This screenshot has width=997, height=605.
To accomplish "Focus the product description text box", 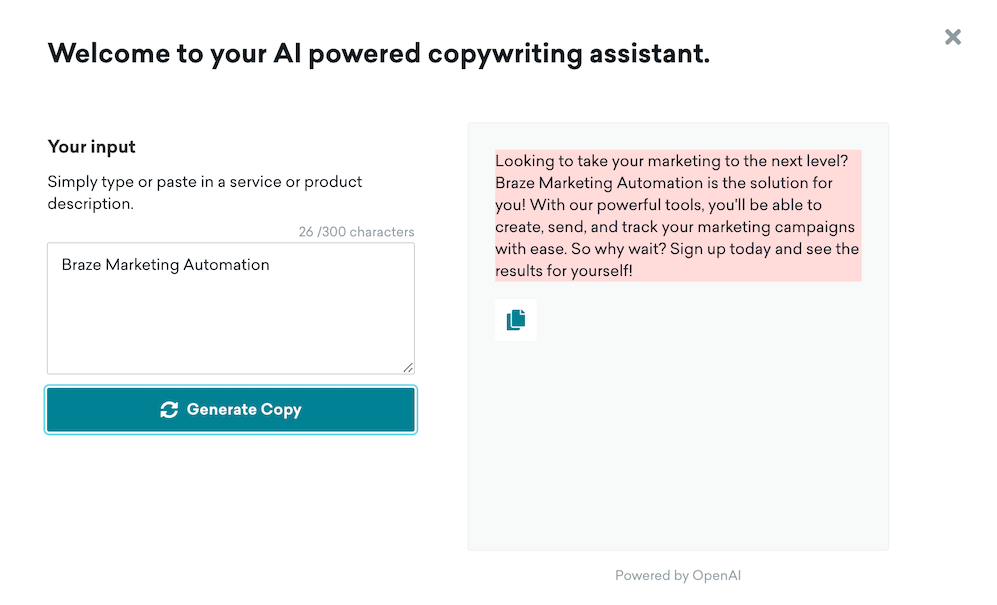I will [x=230, y=308].
